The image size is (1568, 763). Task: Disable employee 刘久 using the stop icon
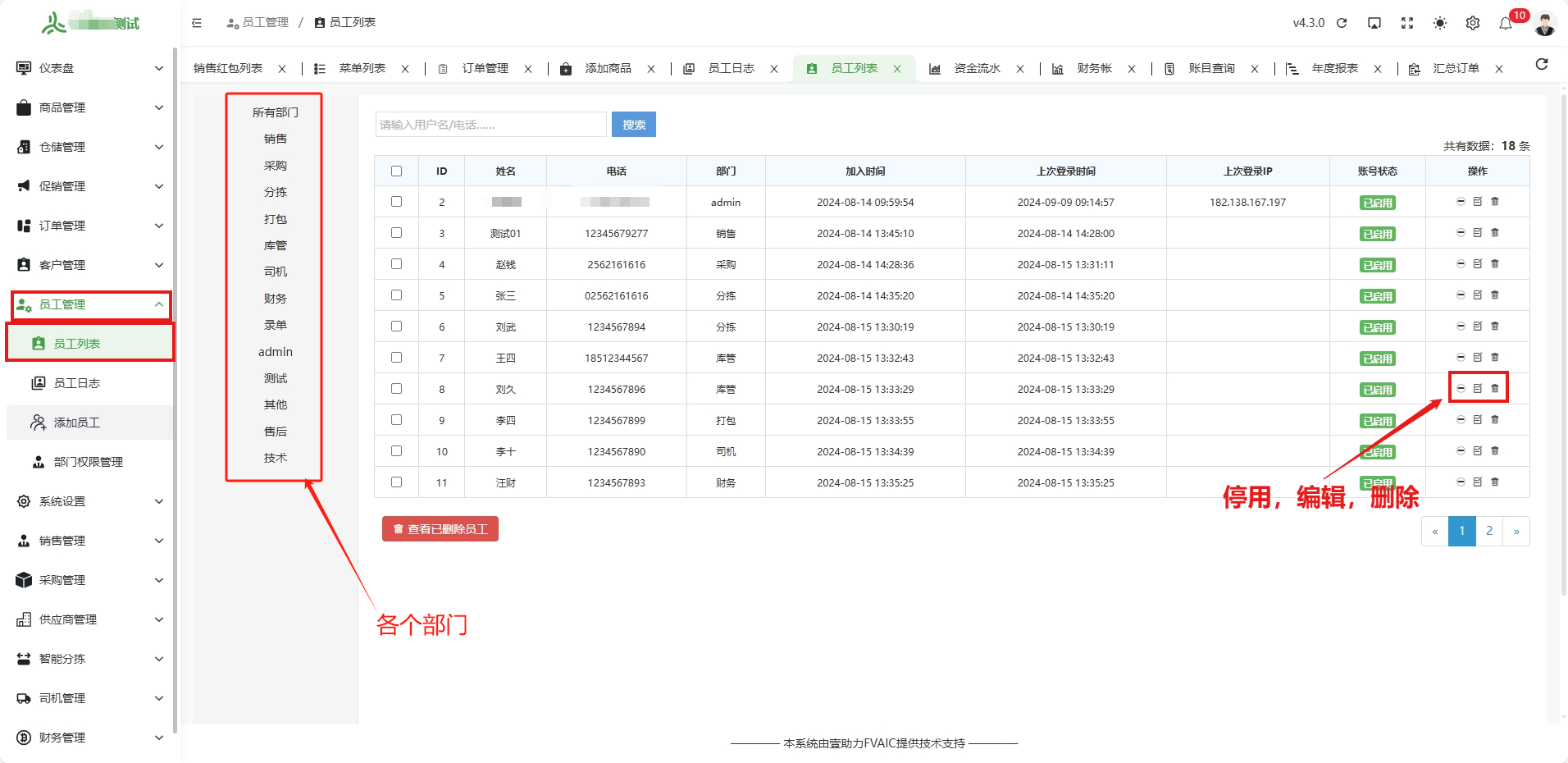[1461, 388]
